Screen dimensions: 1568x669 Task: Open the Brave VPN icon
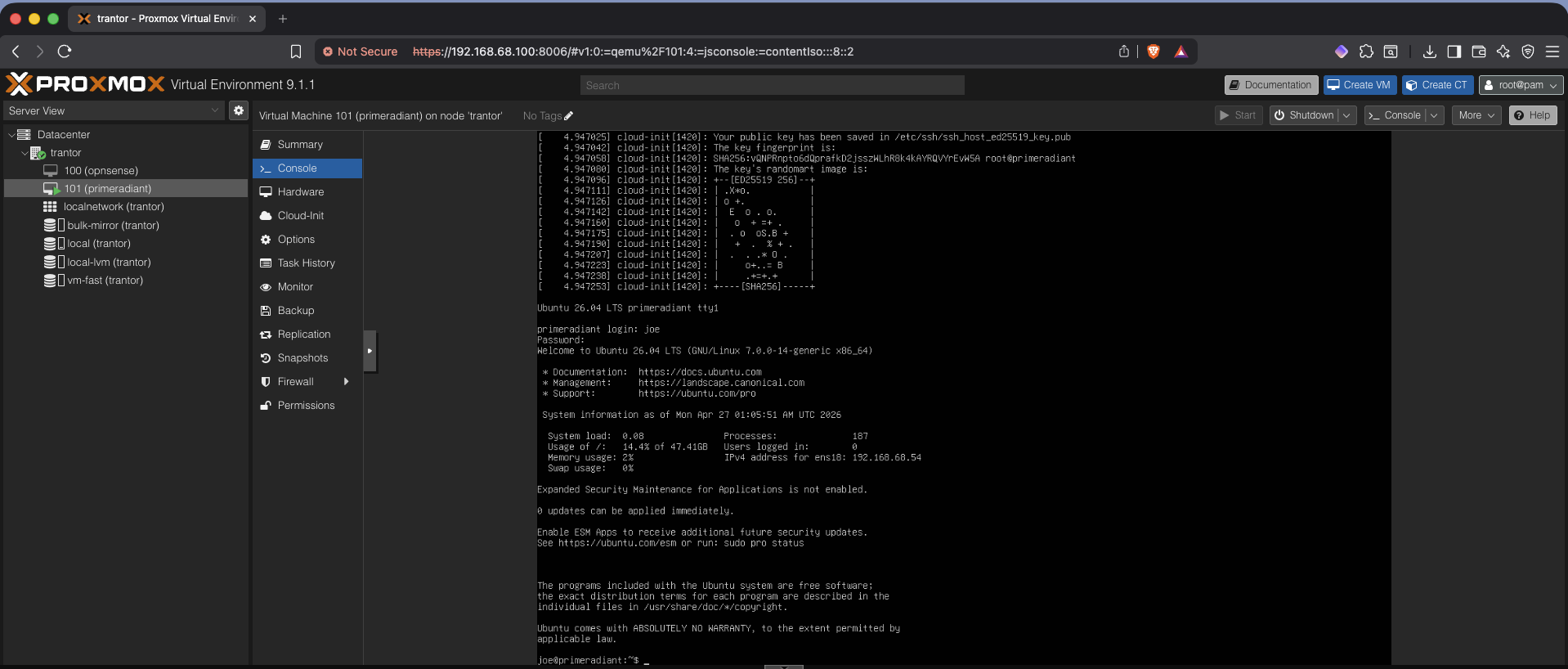[x=1527, y=52]
